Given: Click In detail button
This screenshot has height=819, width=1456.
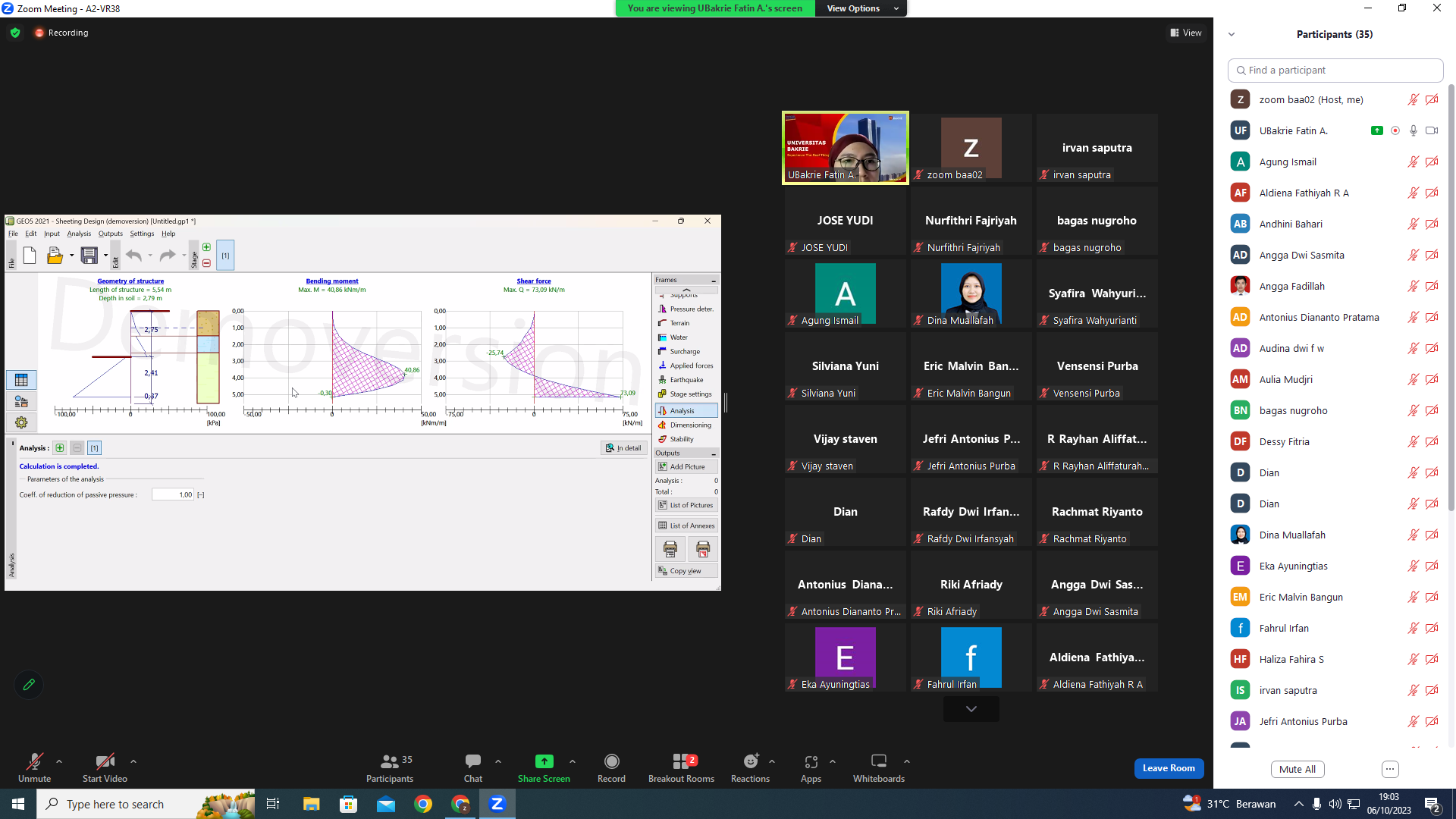Looking at the screenshot, I should pos(624,448).
